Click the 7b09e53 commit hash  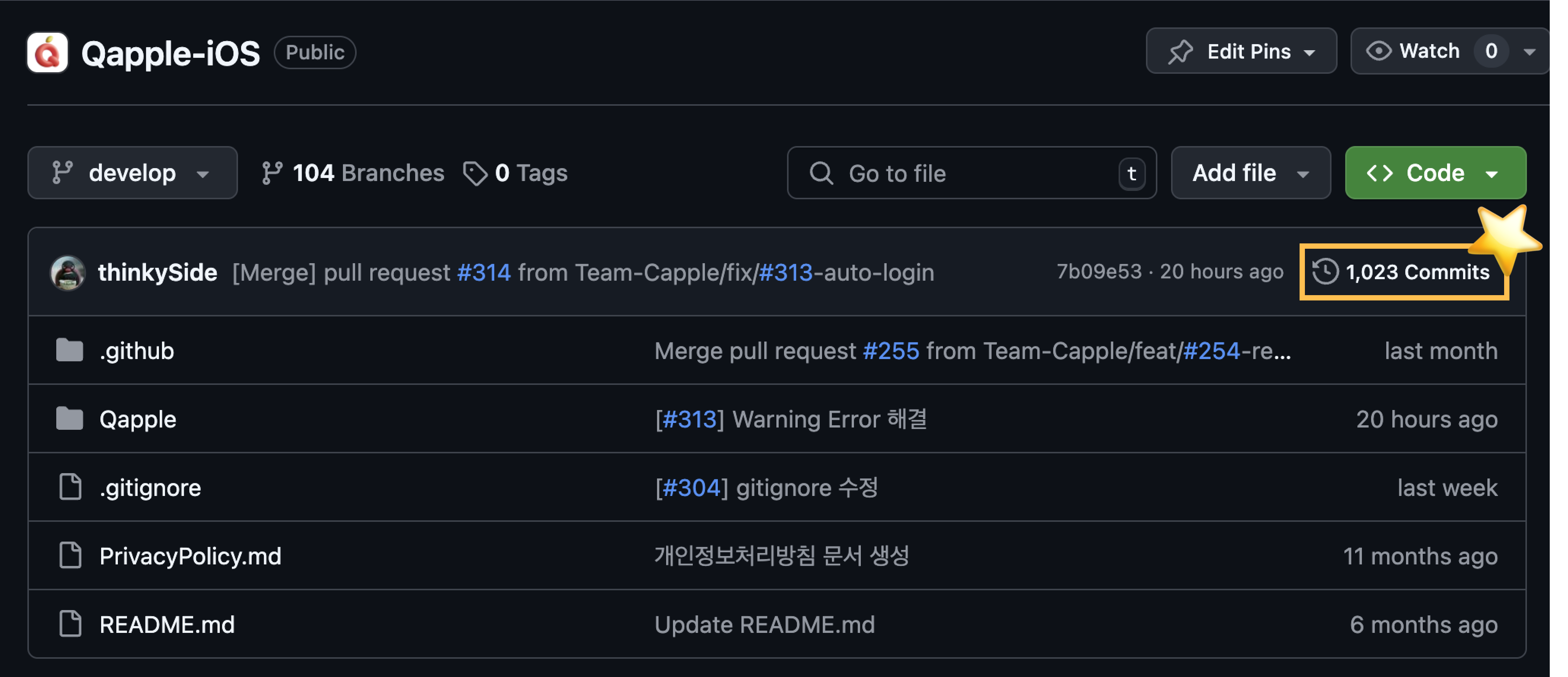[1099, 272]
